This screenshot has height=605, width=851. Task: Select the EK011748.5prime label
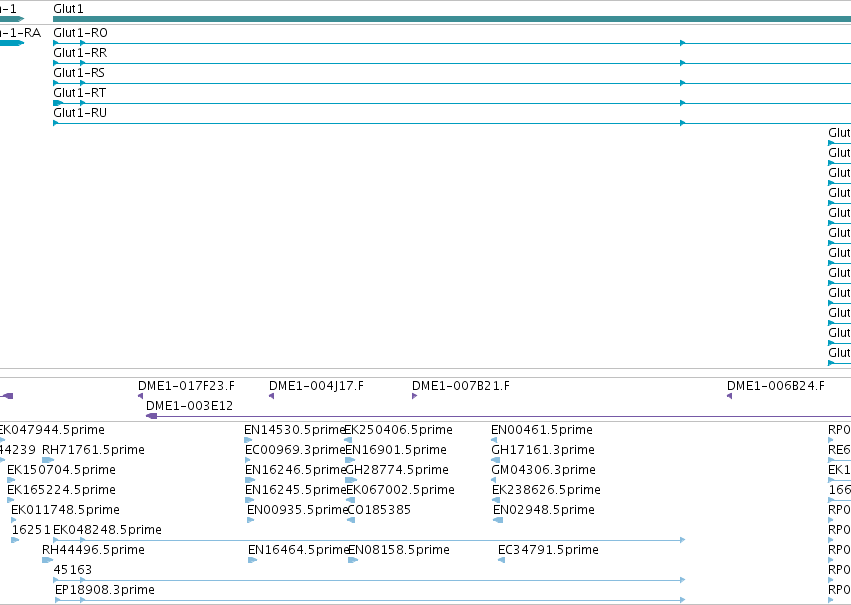[x=65, y=511]
